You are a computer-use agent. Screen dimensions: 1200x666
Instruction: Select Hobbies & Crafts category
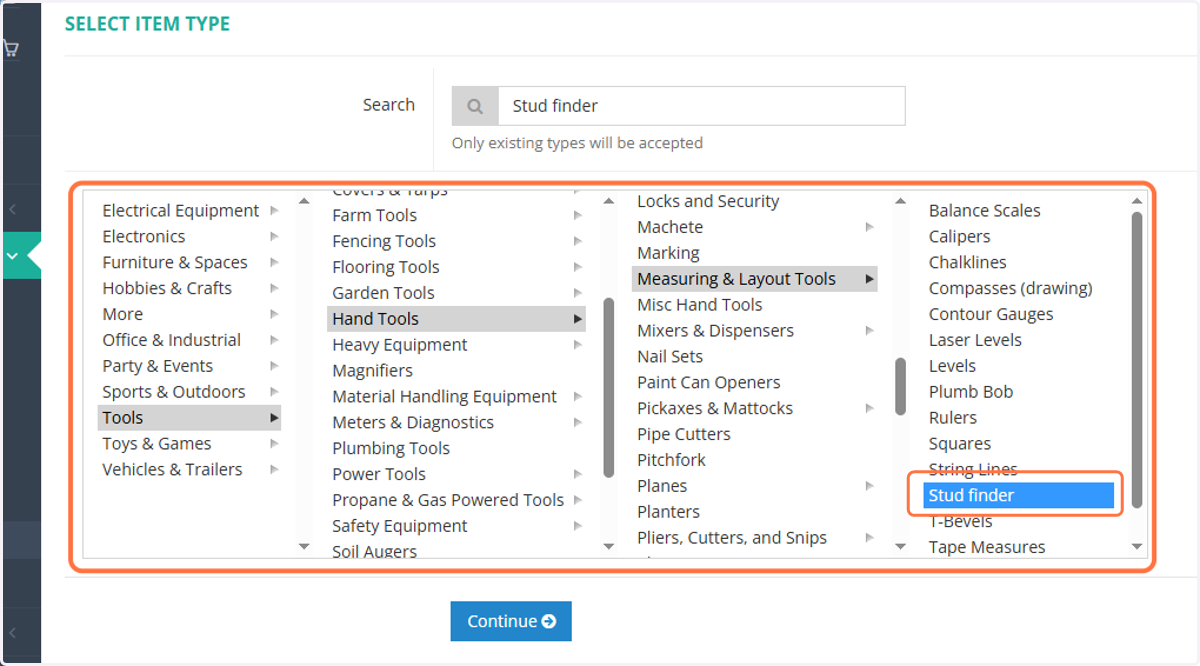tap(167, 289)
